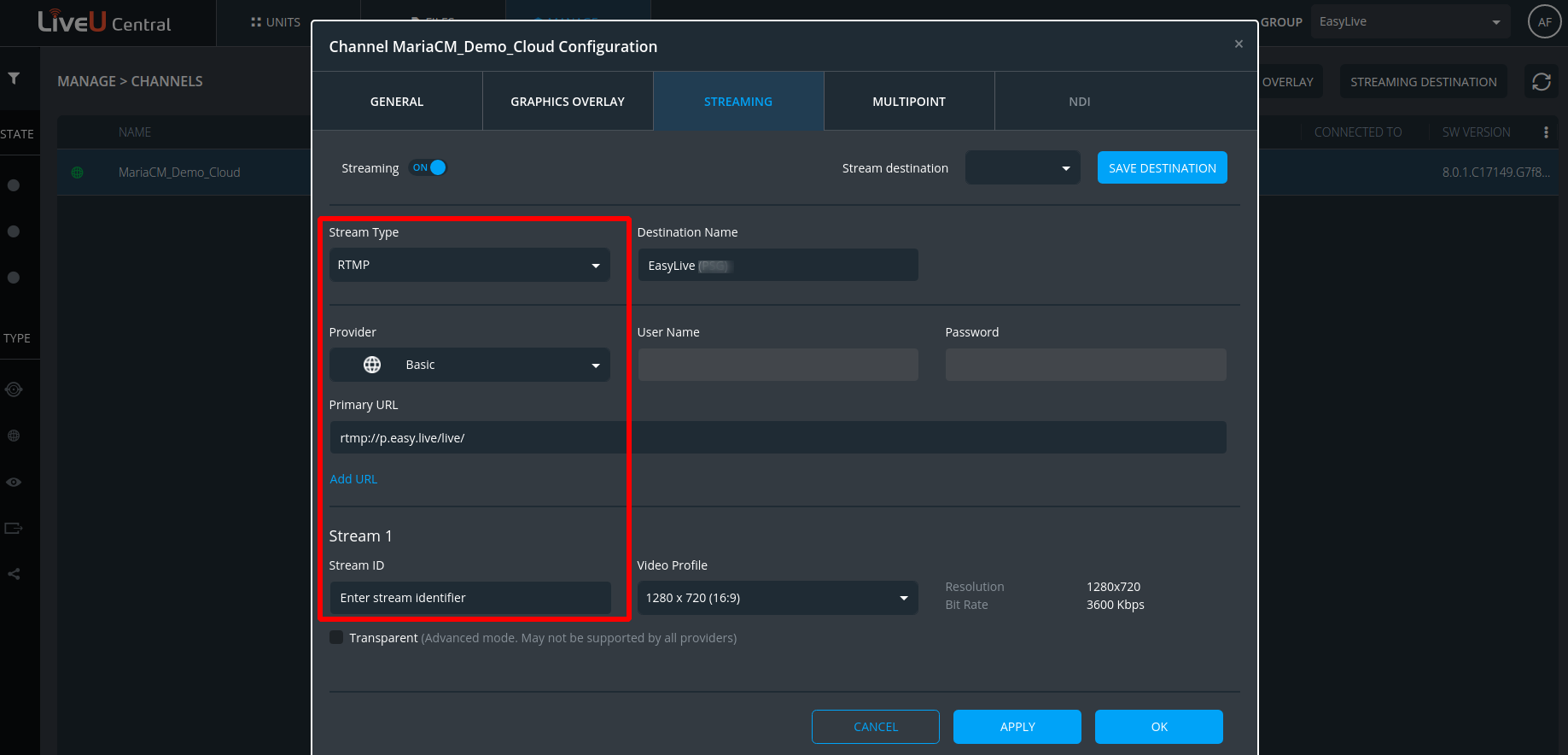Open the table column options three-dot menu
Image resolution: width=1568 pixels, height=755 pixels.
pos(1546,132)
